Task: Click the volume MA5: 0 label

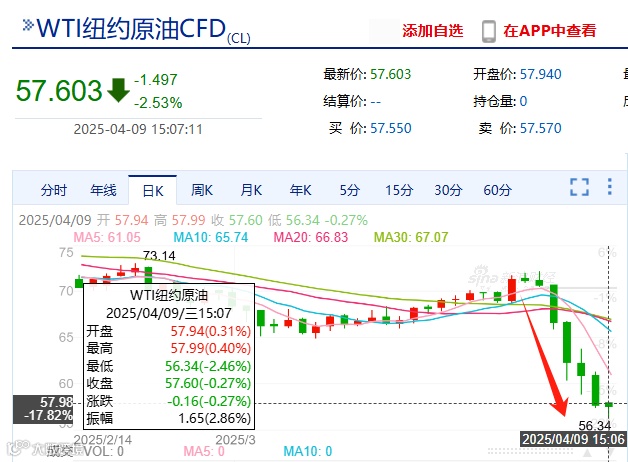Action: click(204, 452)
